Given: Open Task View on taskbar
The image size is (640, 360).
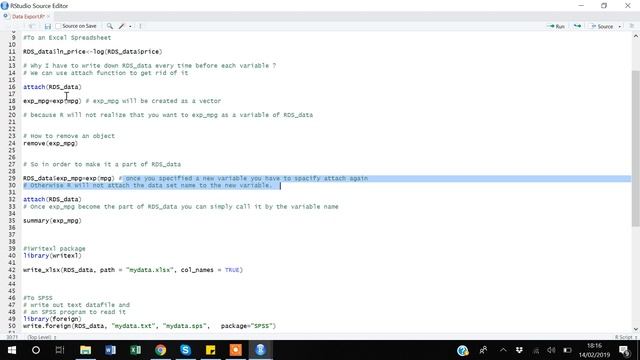Looking at the screenshot, I should (x=60, y=350).
